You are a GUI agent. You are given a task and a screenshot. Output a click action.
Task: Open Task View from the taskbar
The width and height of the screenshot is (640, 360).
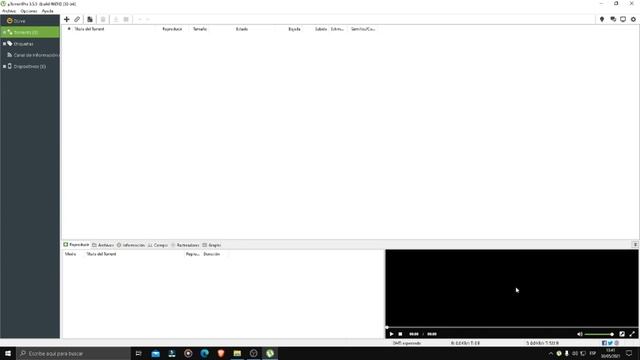tap(138, 353)
